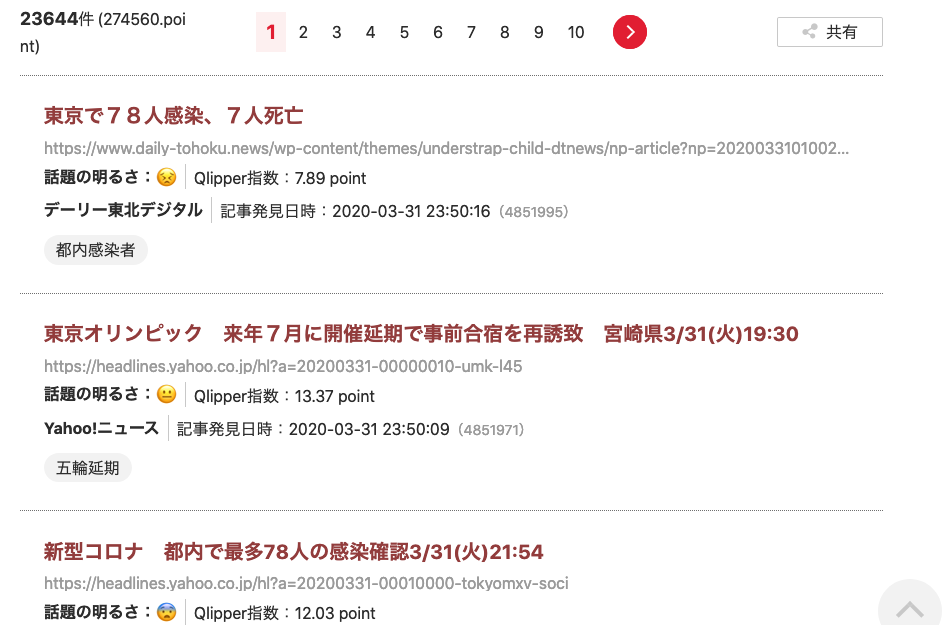The image size is (943, 625).
Task: Click the 共有 share button
Action: tap(829, 32)
